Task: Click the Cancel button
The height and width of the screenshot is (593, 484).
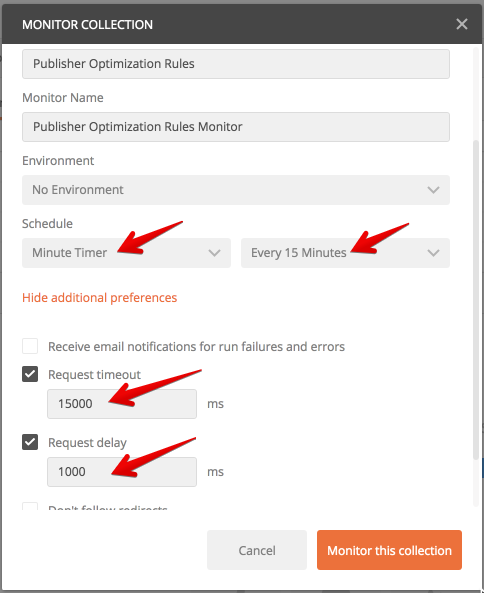Action: point(257,550)
